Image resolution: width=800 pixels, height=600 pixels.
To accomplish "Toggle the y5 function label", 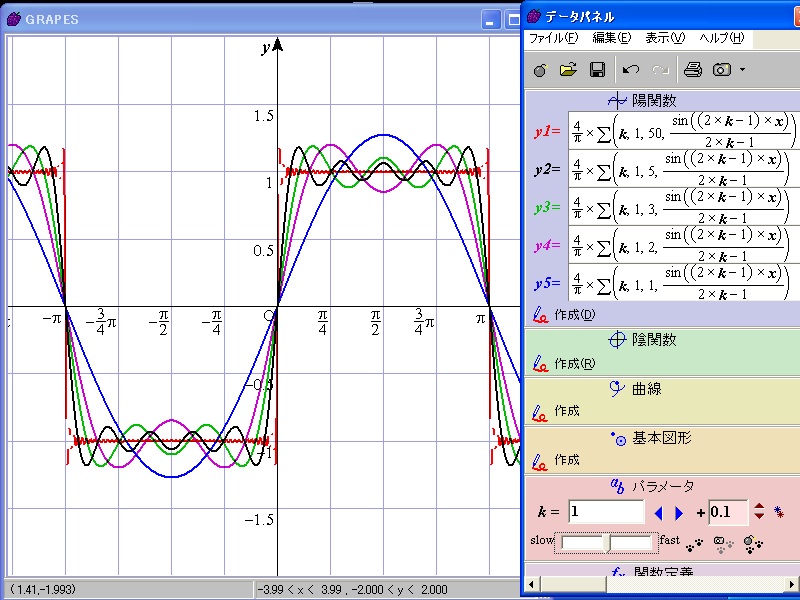I will [547, 282].
